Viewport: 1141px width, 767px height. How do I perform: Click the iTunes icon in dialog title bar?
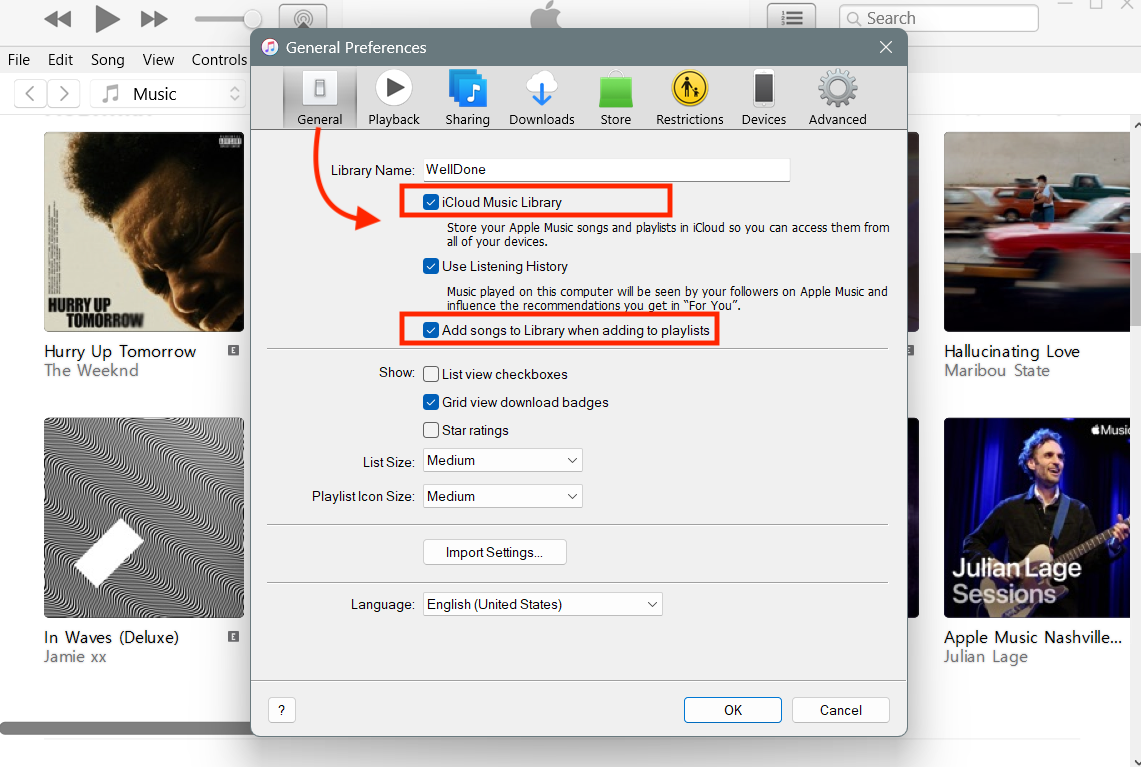coord(270,47)
